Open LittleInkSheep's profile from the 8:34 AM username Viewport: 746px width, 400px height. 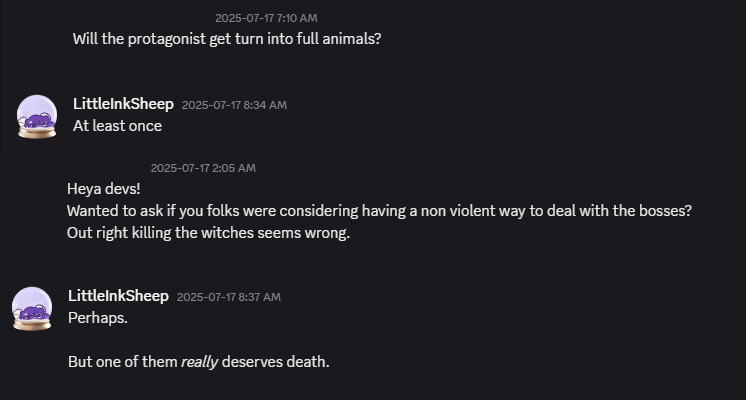[123, 104]
